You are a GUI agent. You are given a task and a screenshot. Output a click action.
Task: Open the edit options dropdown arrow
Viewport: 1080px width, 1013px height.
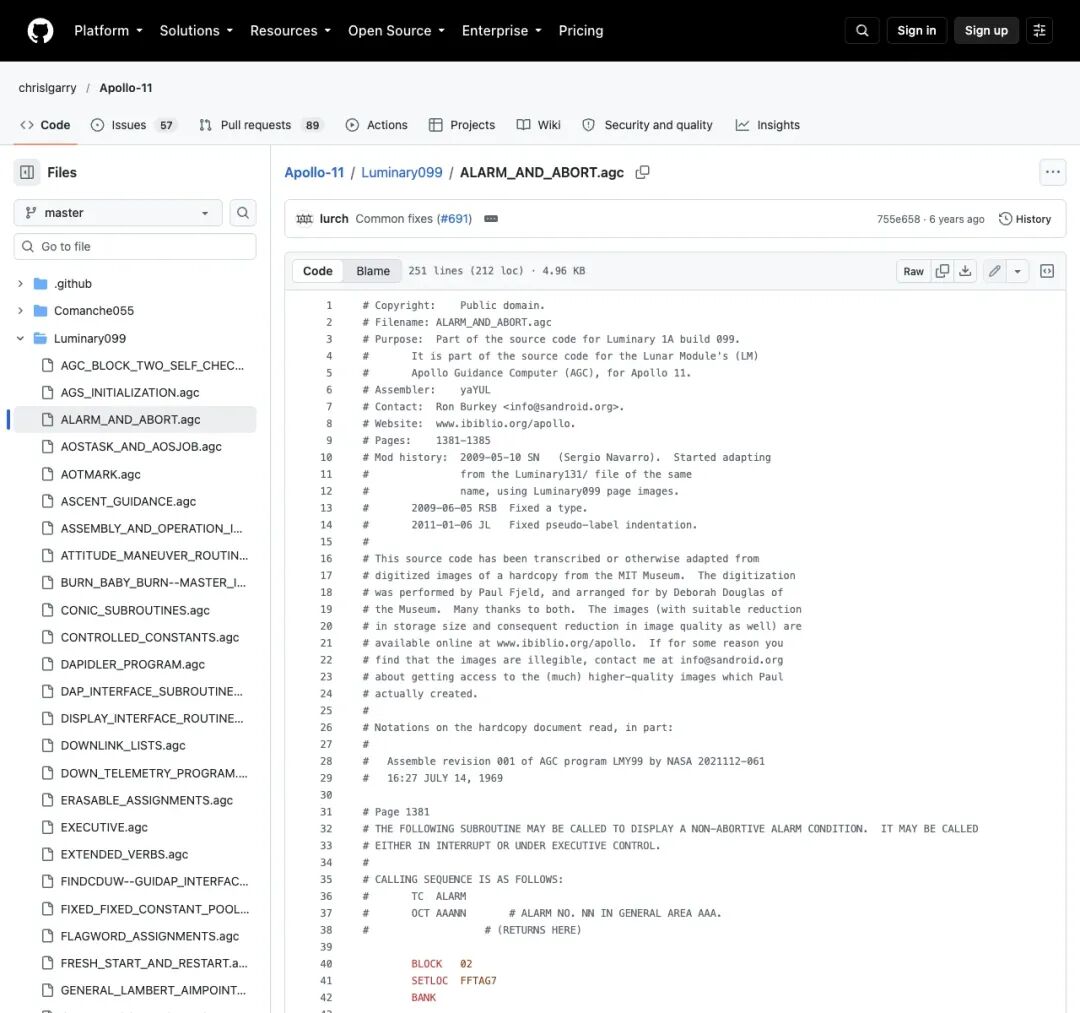coord(1017,271)
